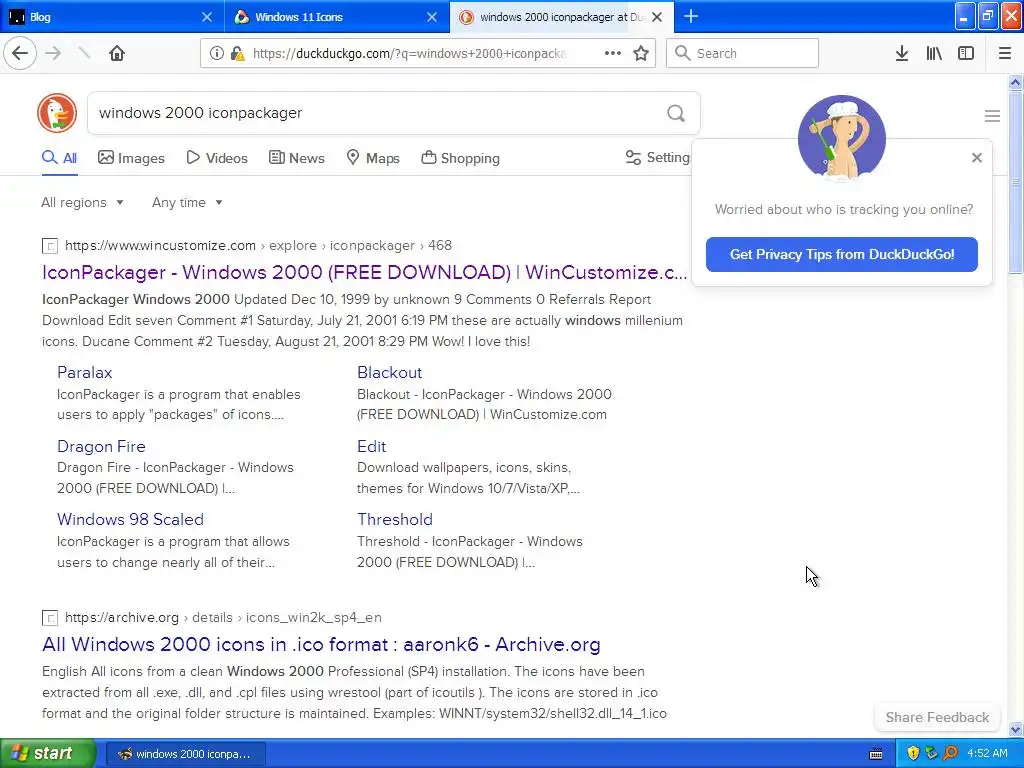
Task: Close the privacy tips popup
Action: [x=976, y=157]
